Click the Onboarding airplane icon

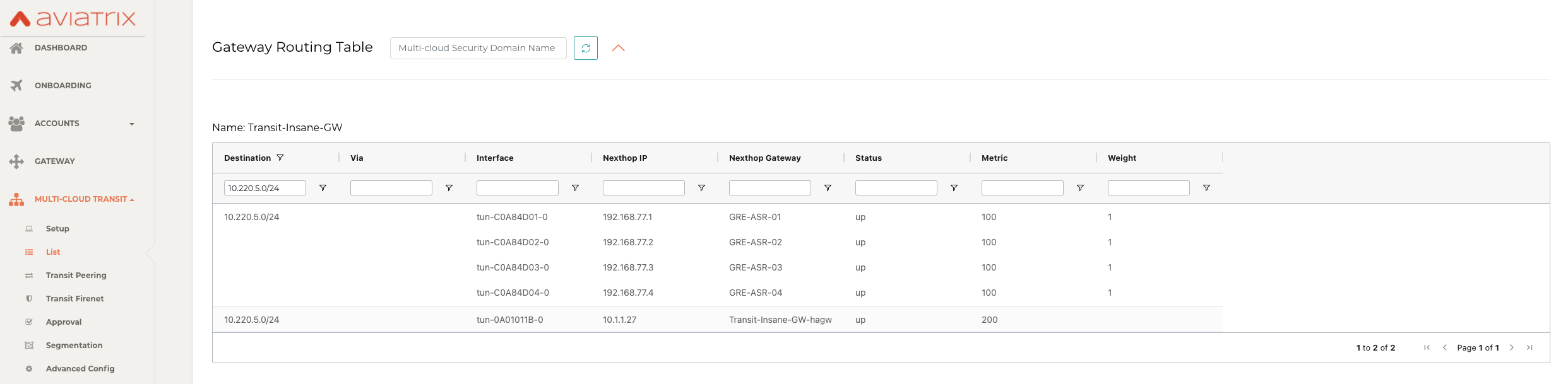[16, 85]
